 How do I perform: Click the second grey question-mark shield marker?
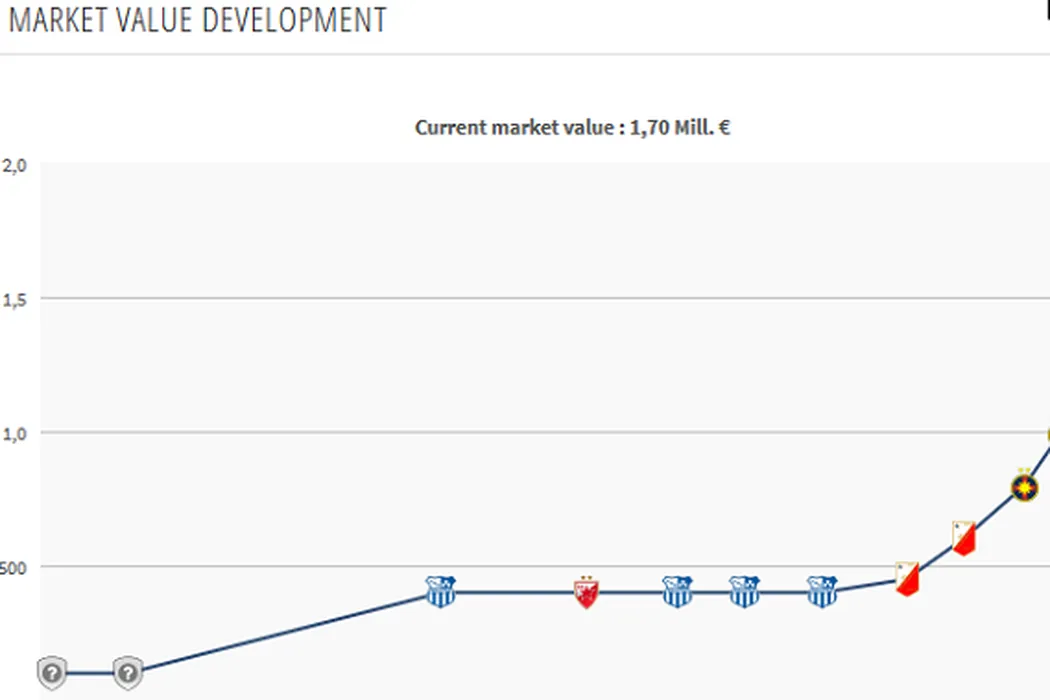(x=127, y=673)
